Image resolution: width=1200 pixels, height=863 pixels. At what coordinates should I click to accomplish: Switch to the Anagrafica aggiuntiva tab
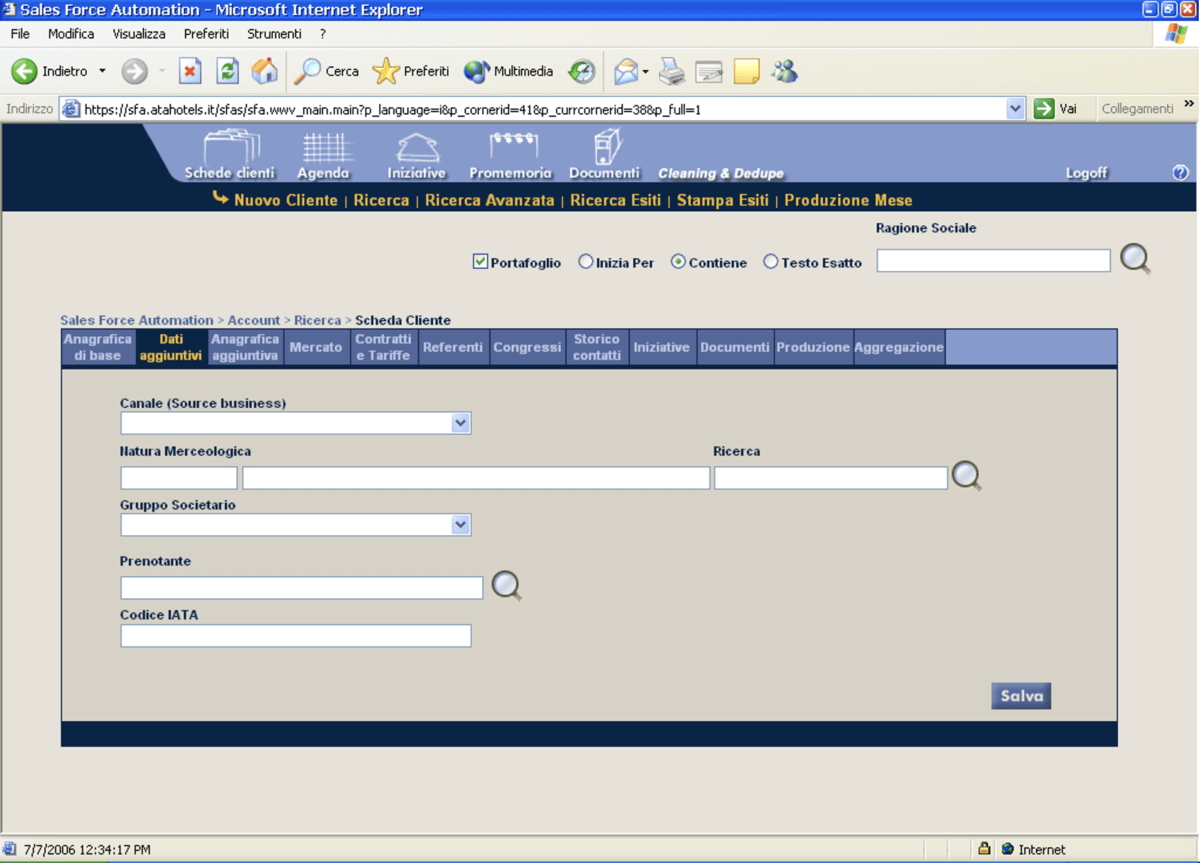[x=245, y=347]
